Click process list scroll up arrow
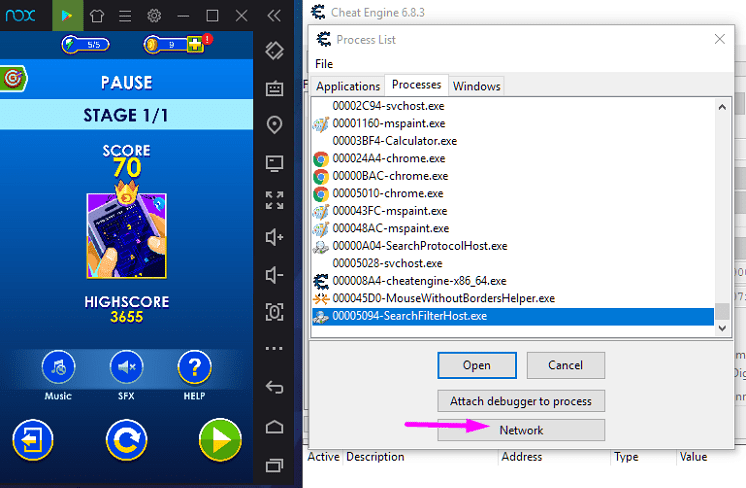This screenshot has width=746, height=488. (x=722, y=107)
